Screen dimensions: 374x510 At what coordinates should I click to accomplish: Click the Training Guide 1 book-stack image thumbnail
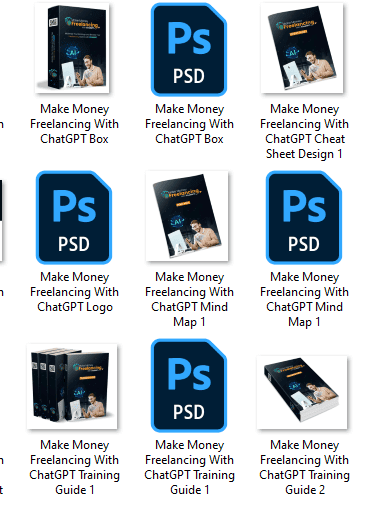72,387
